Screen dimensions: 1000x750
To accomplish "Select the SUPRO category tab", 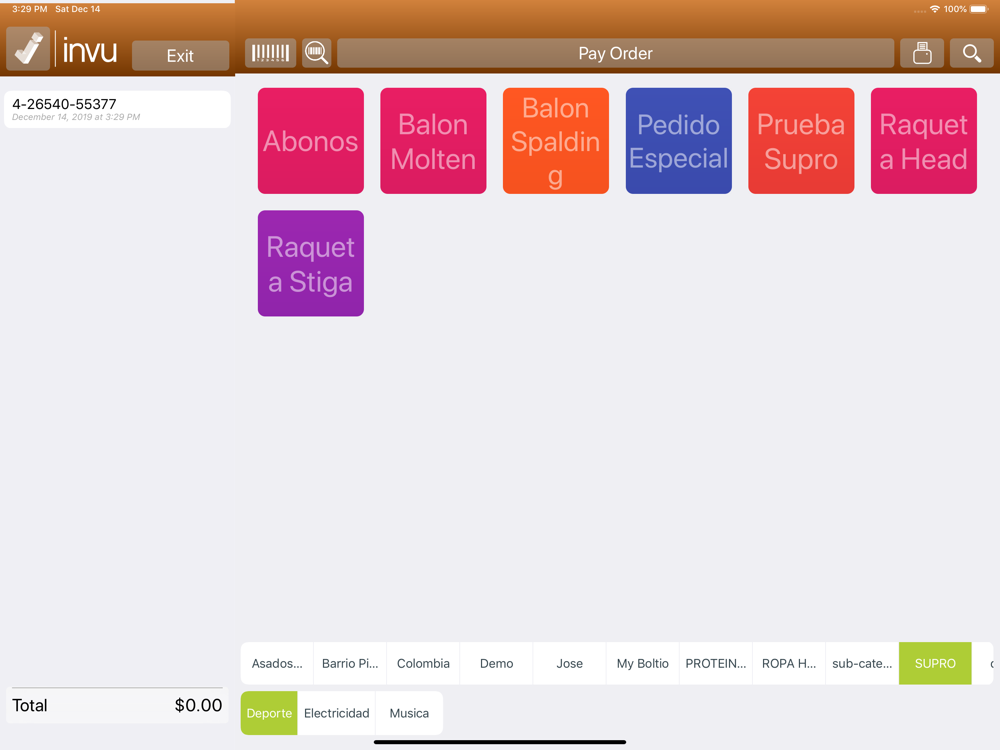I will [935, 663].
